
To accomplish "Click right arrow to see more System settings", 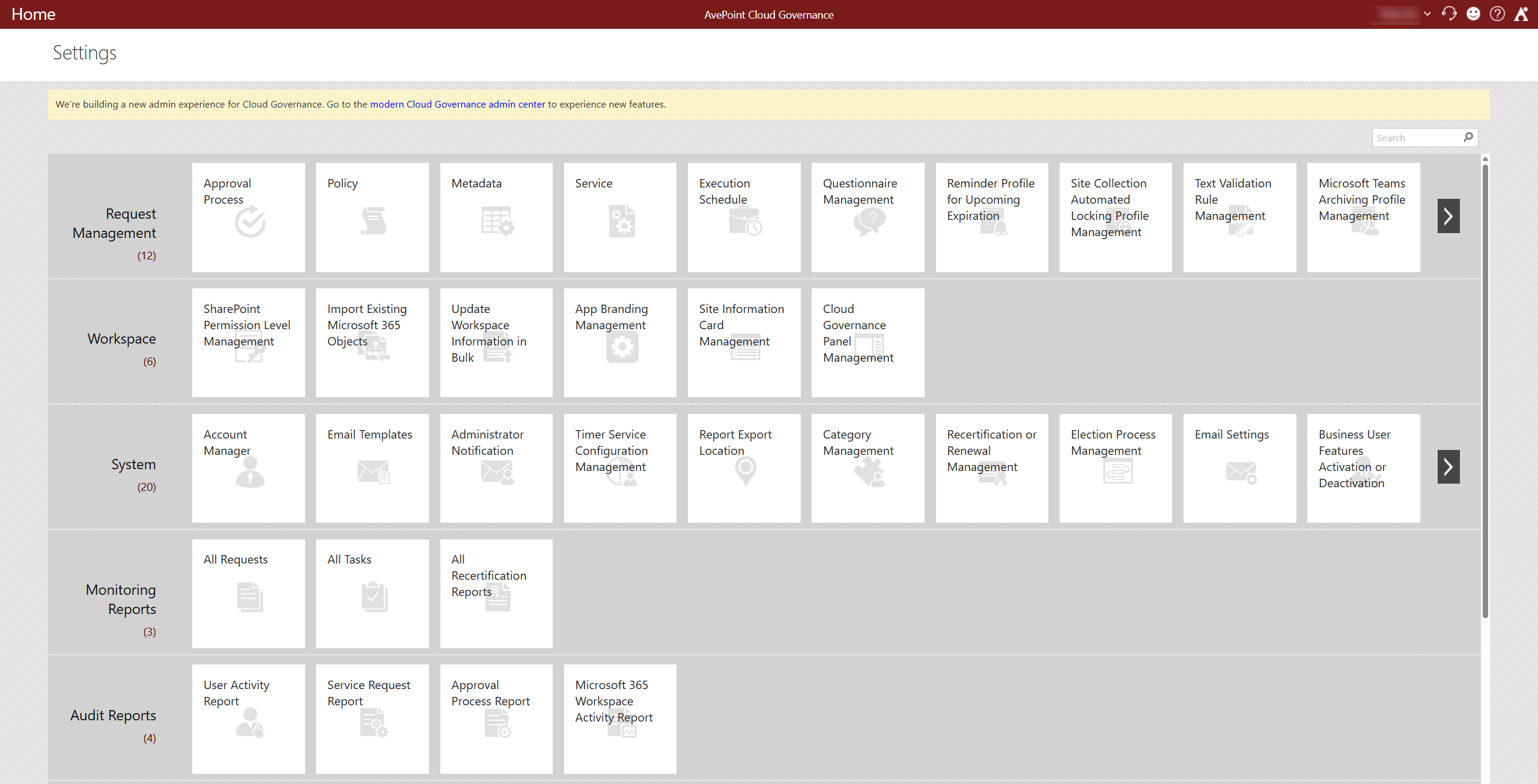I will (1448, 467).
